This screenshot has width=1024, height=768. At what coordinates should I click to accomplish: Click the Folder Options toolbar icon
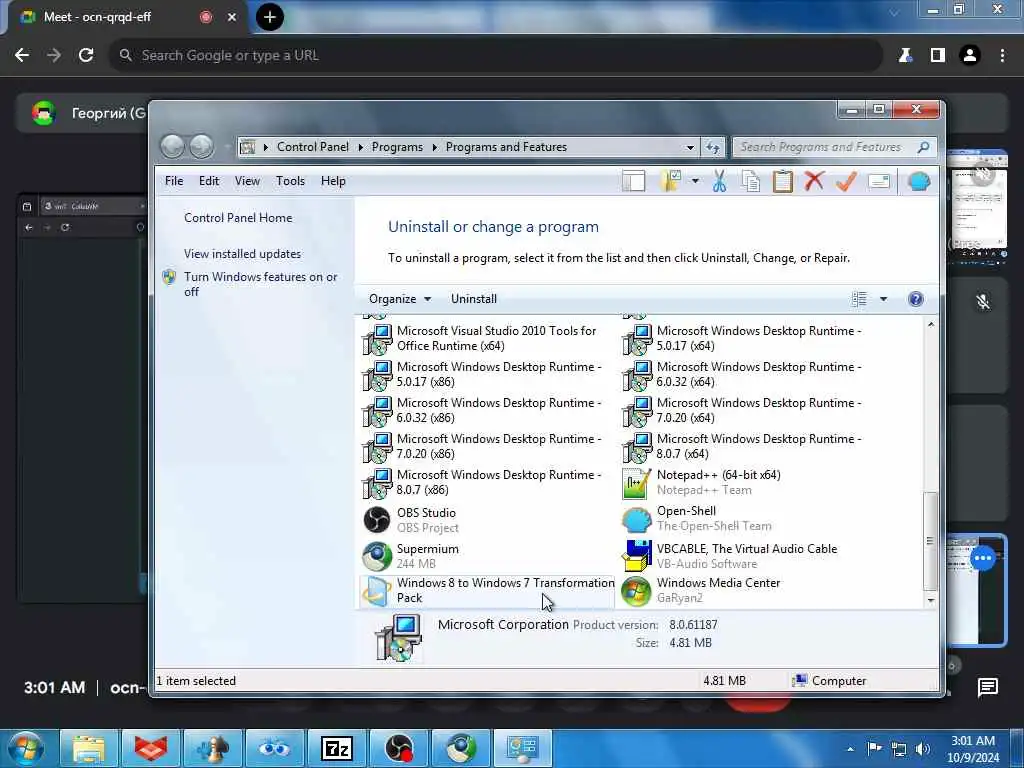pos(671,181)
